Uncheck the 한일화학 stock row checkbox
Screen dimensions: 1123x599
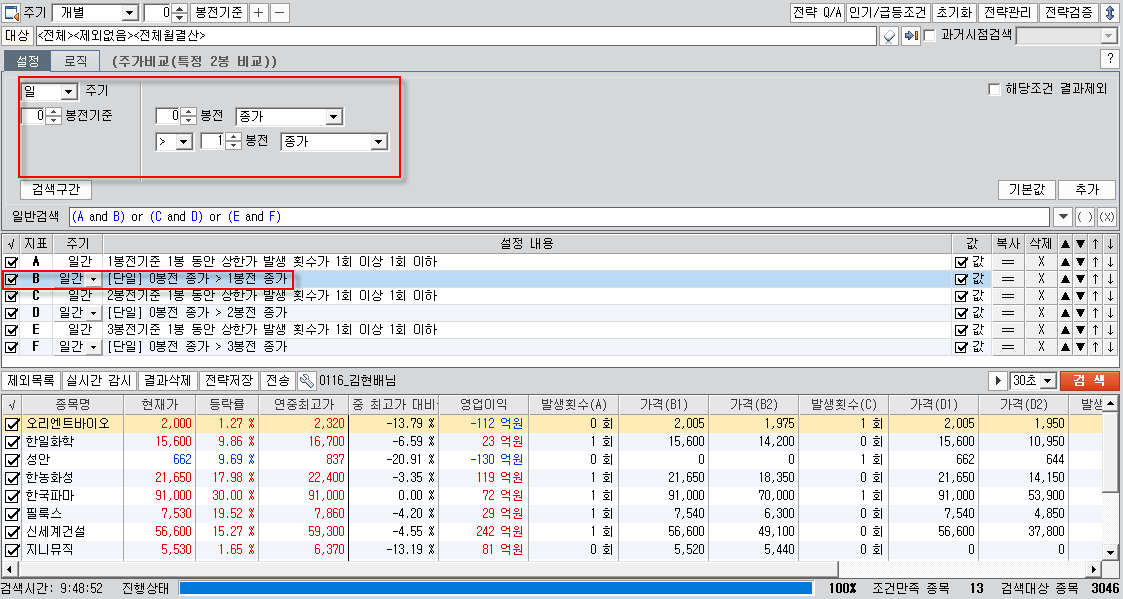tap(12, 441)
